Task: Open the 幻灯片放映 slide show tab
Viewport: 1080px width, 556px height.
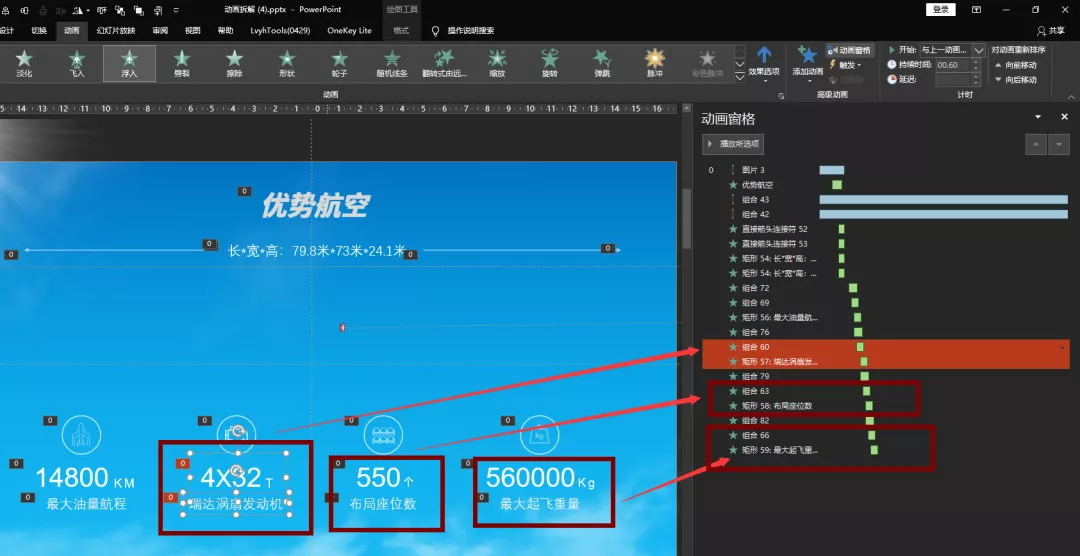Action: pyautogui.click(x=116, y=30)
